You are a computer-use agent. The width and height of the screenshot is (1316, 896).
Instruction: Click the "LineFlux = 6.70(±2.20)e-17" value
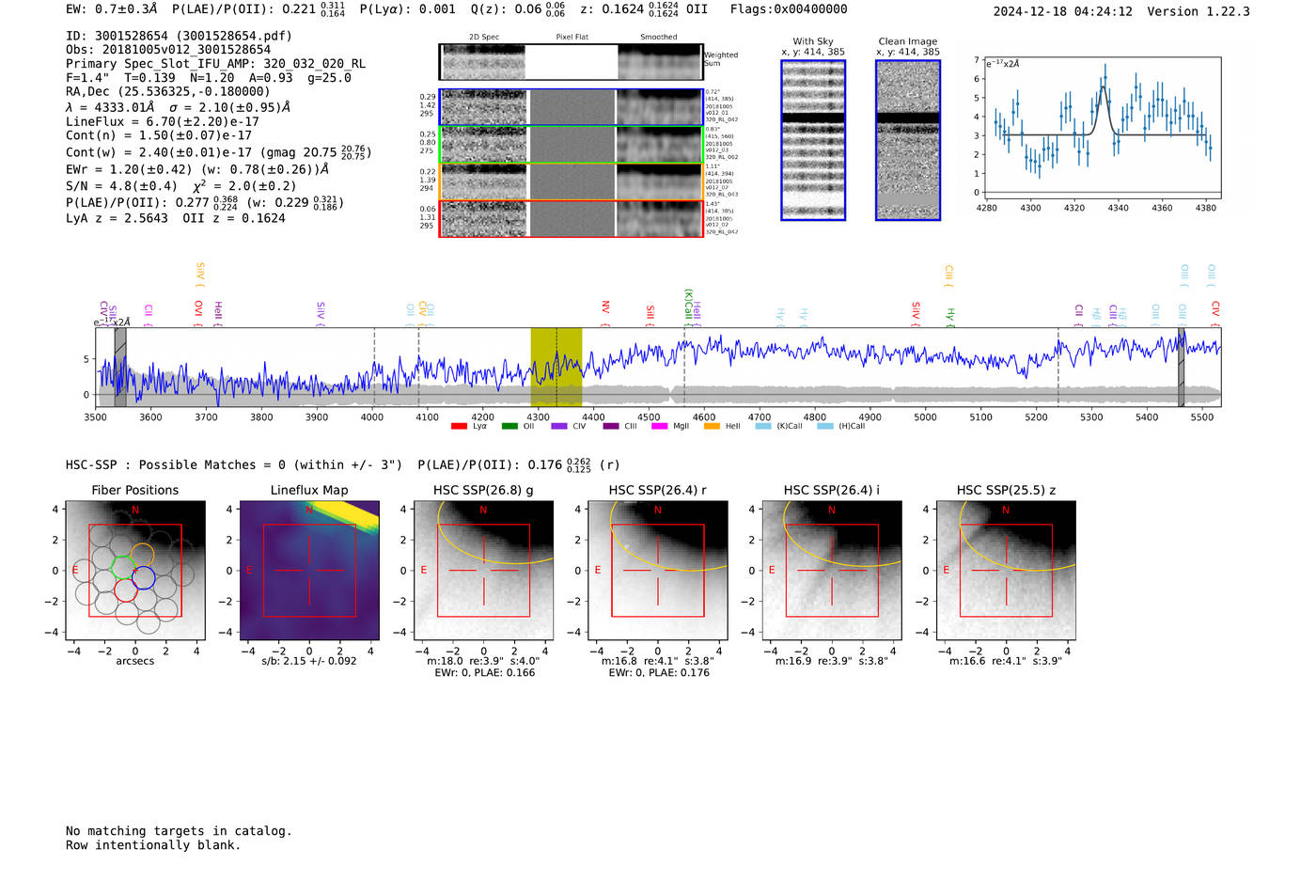163,121
